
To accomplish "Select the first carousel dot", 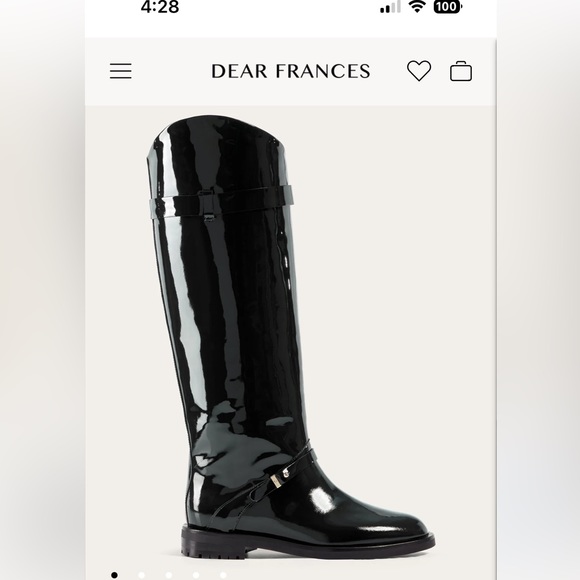I will coord(114,575).
